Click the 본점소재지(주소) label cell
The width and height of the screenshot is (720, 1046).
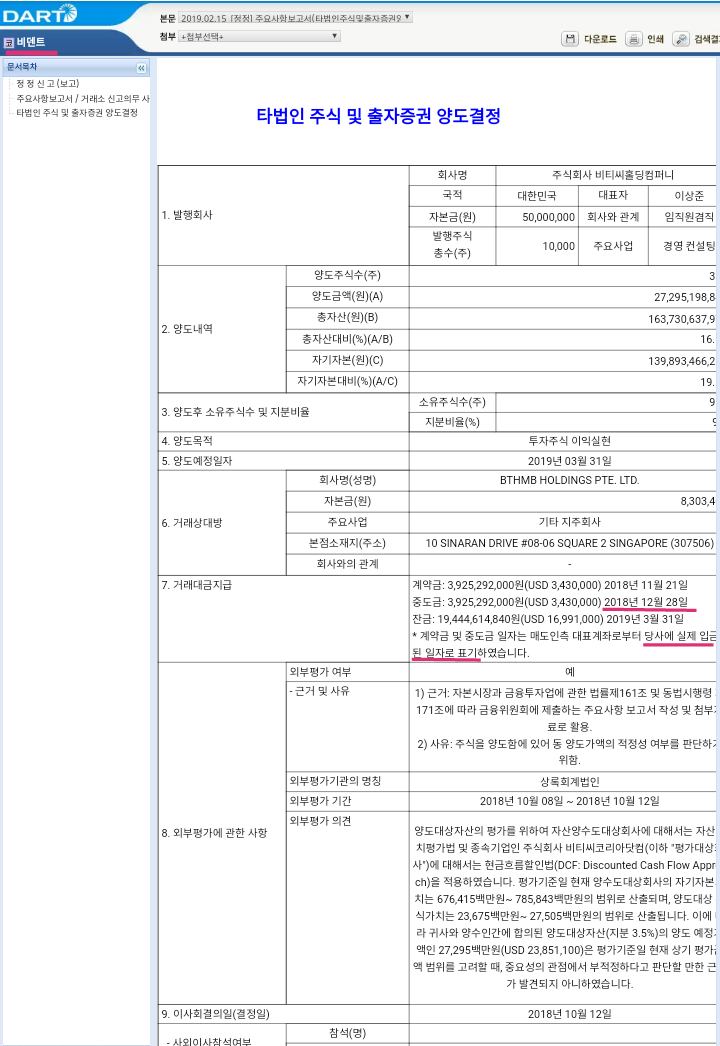coord(348,543)
